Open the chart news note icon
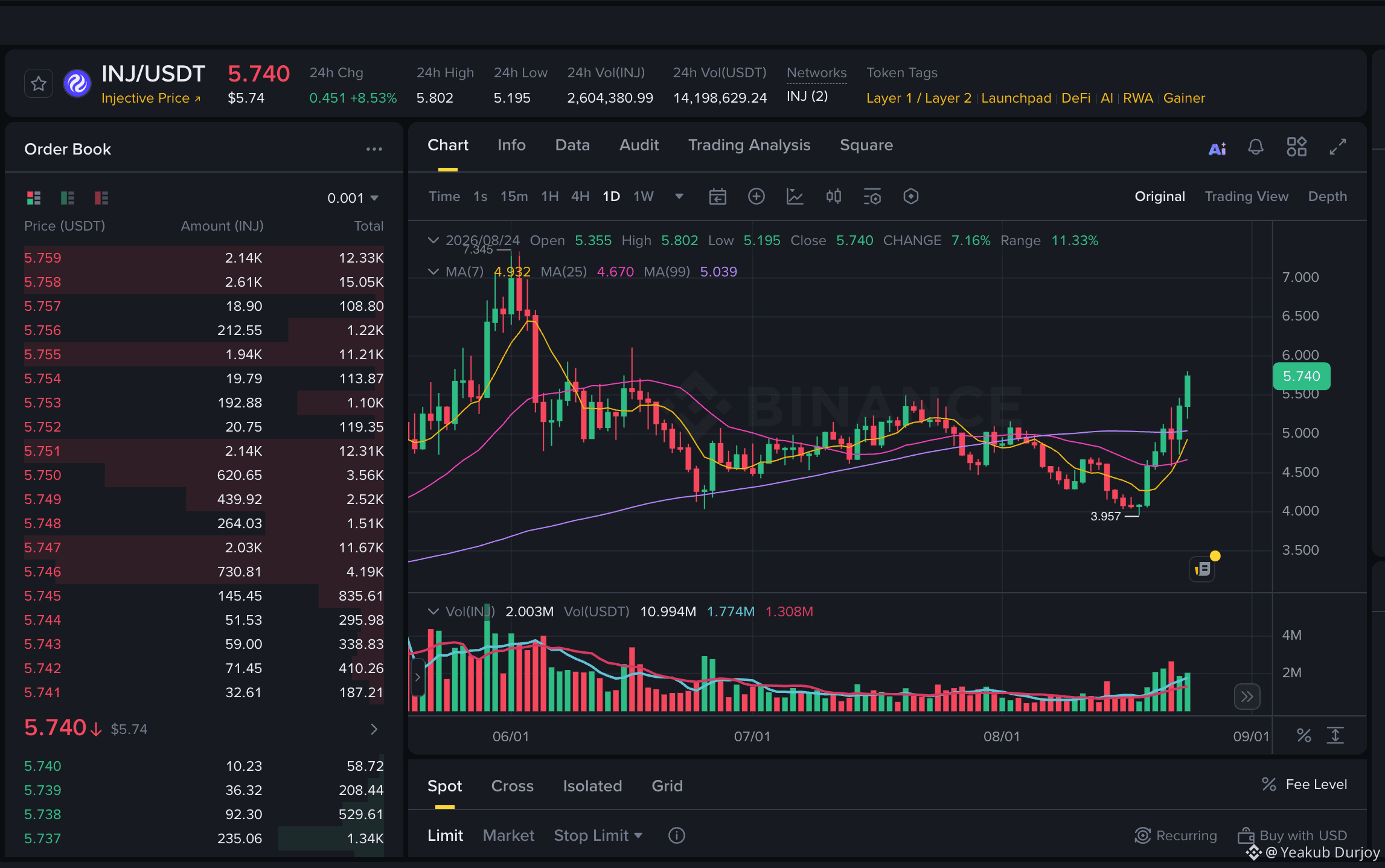 (x=1203, y=569)
